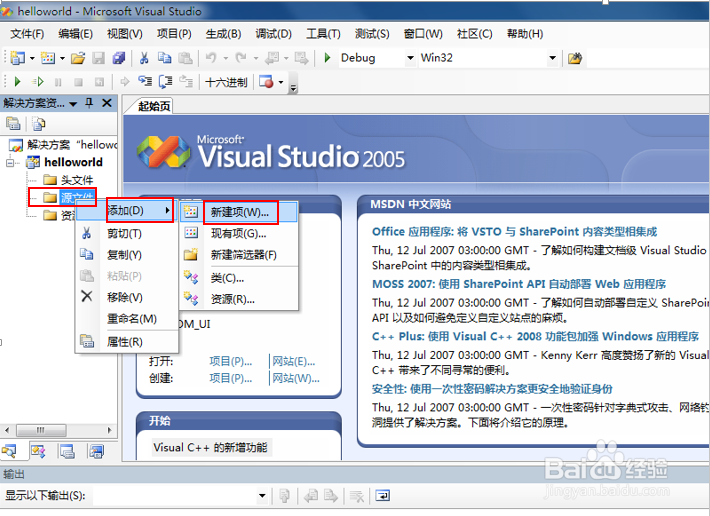Click the Add New Item toolbar icon

click(48, 58)
